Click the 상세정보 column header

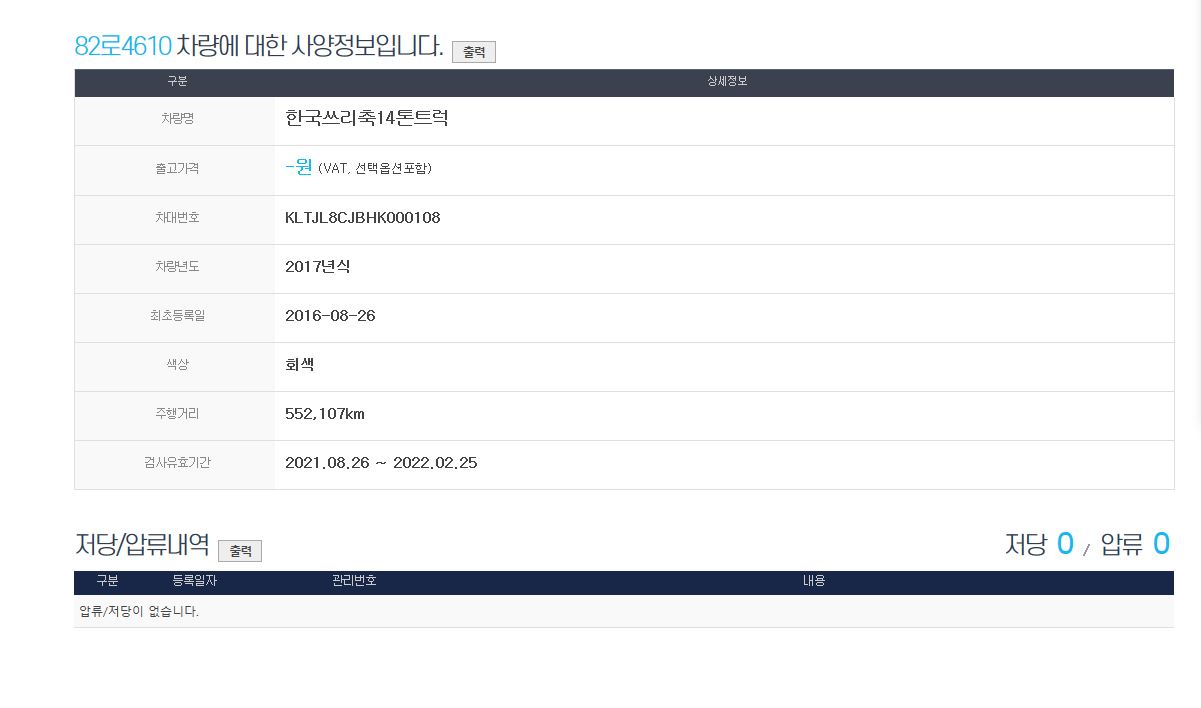pyautogui.click(x=726, y=82)
